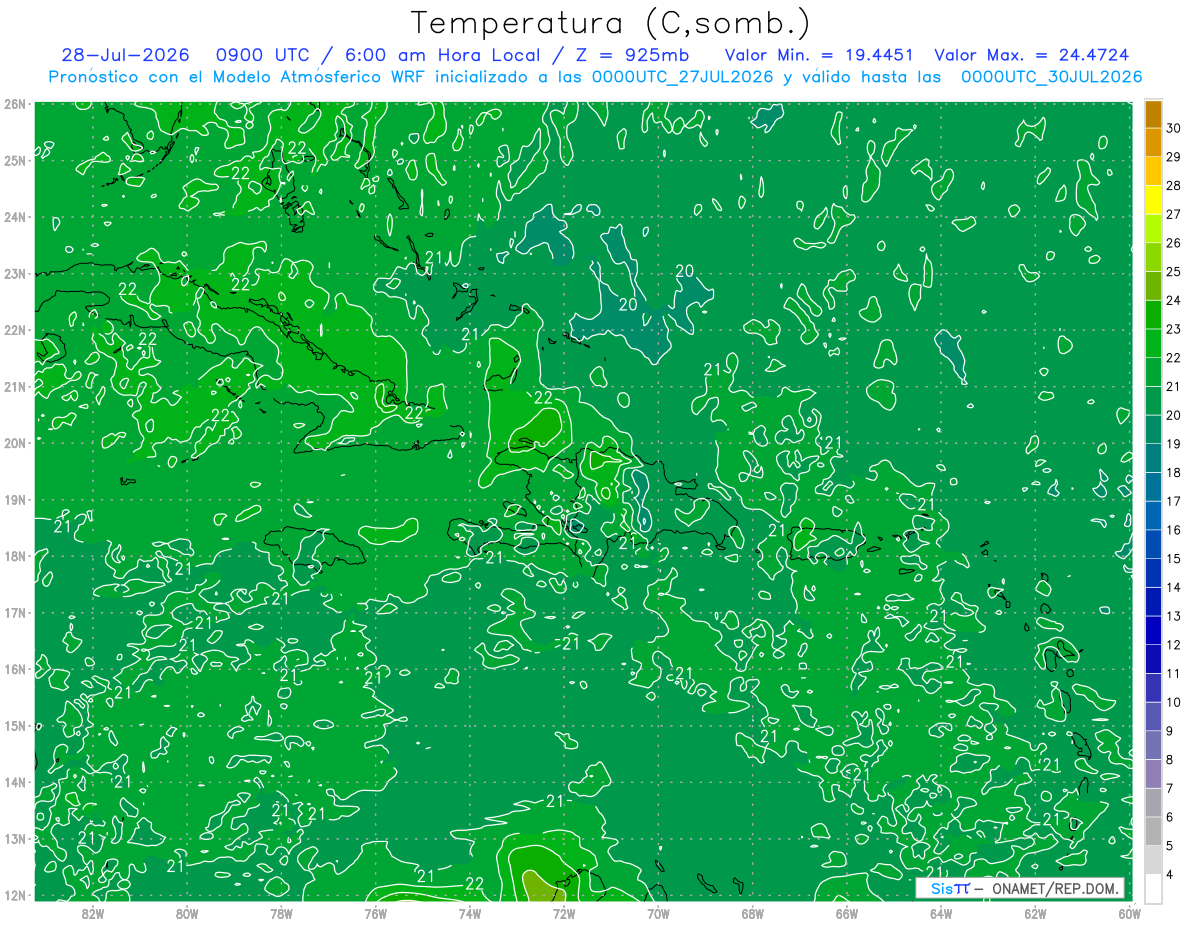Pick the legend swatch between 29 and 30
The image size is (1200, 927).
click(x=1153, y=143)
